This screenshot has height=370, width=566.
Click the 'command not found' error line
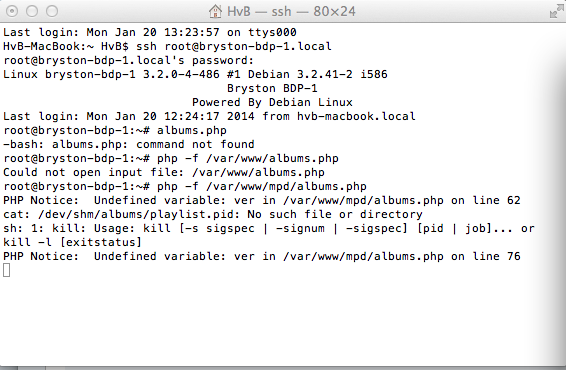129,144
